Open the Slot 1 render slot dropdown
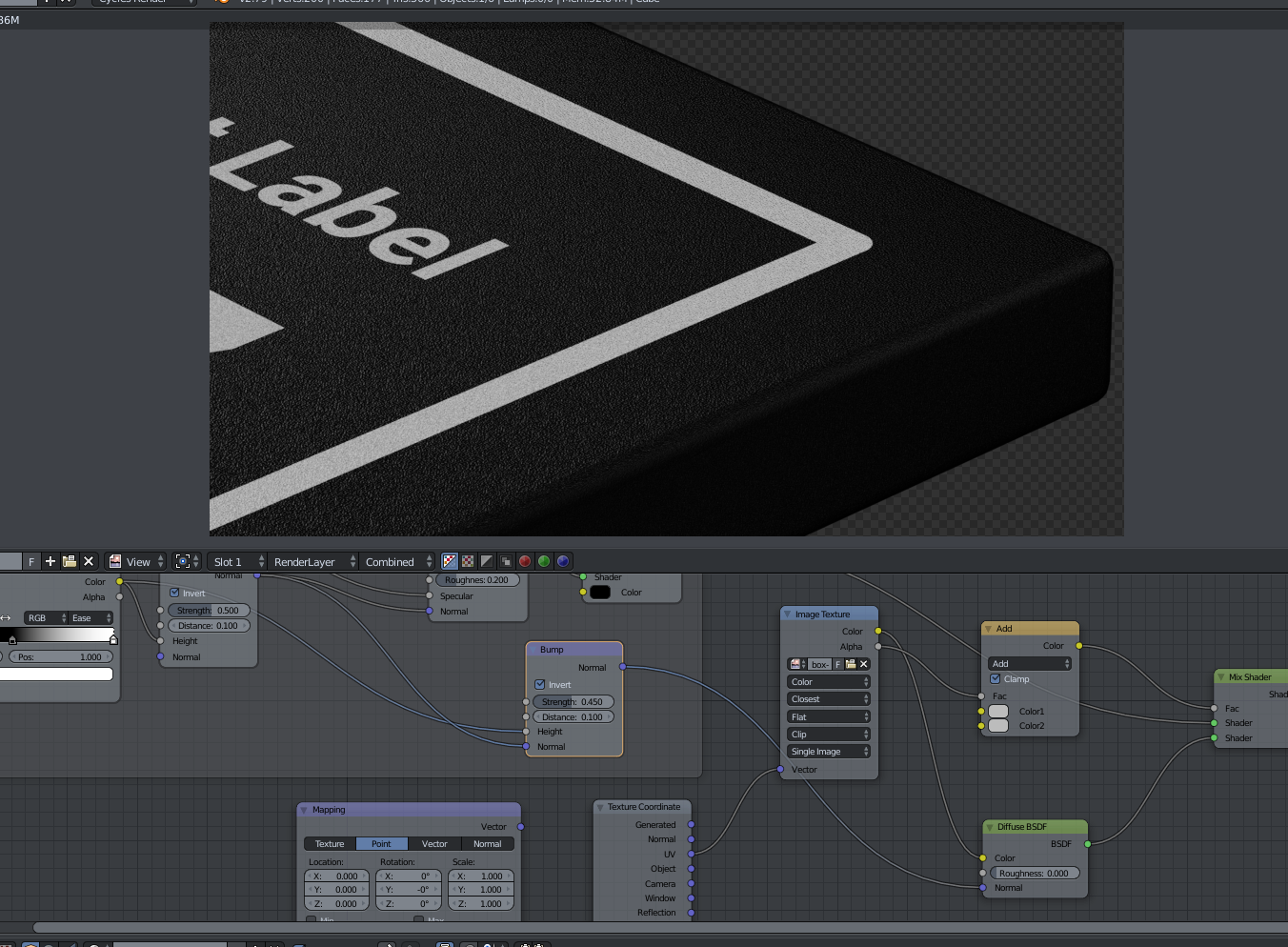 tap(237, 561)
